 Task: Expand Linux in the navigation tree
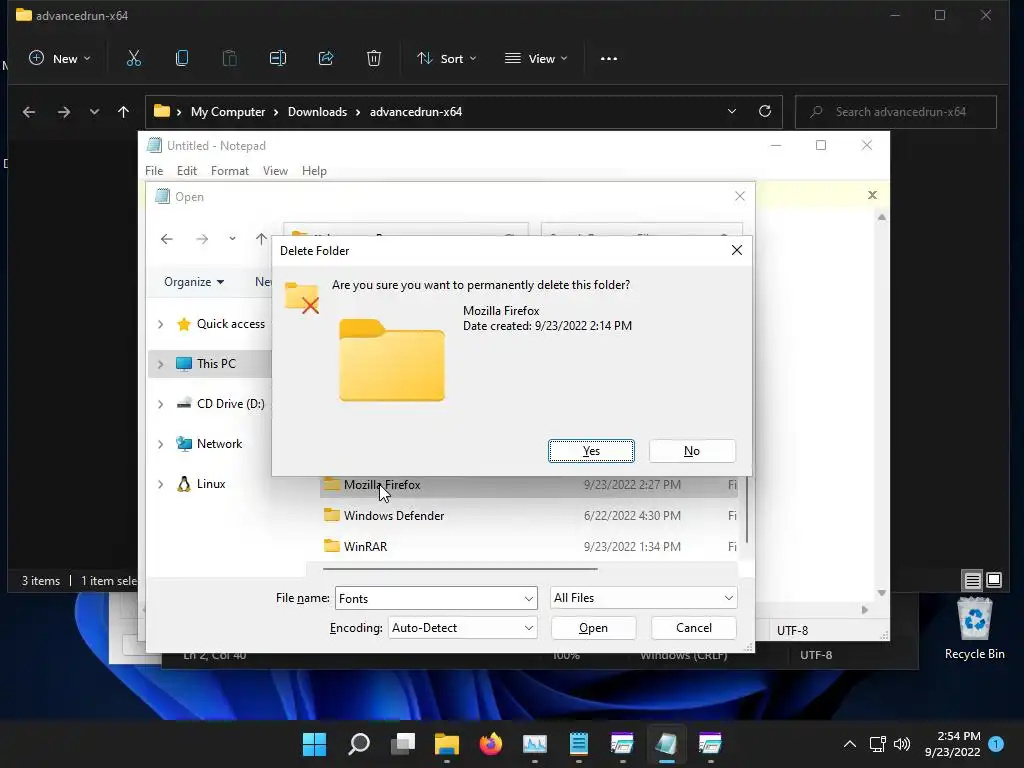[x=161, y=484]
